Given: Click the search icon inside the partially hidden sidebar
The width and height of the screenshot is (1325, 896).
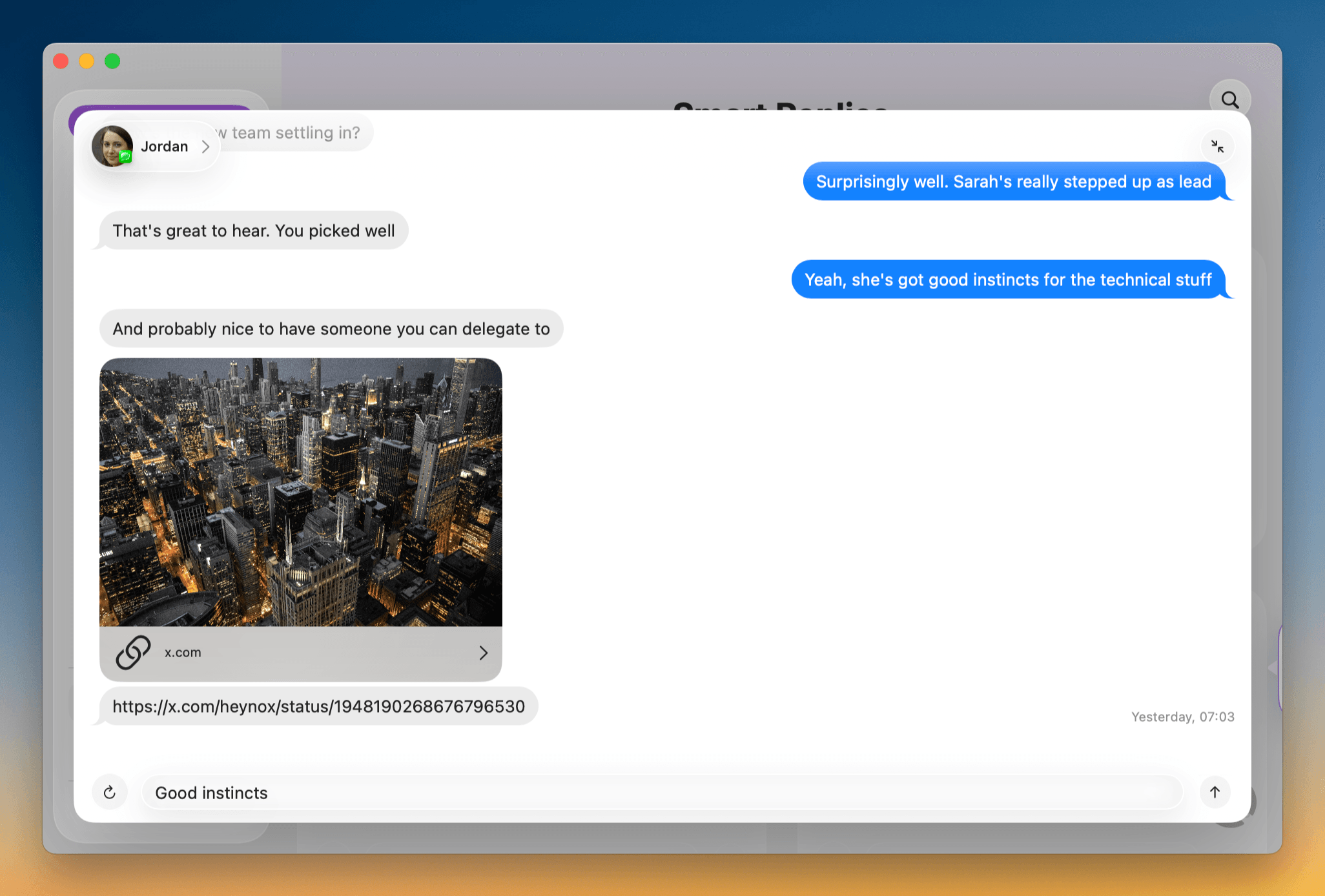Looking at the screenshot, I should click(x=1229, y=99).
